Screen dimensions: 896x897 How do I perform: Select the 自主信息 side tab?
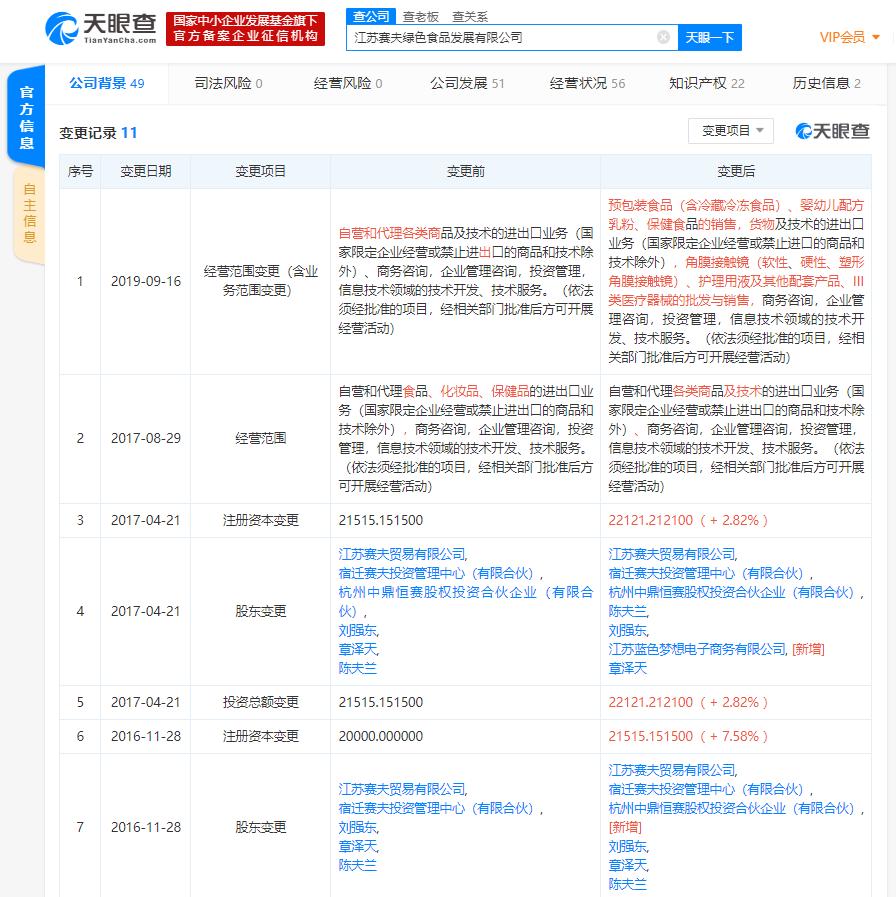[29, 213]
